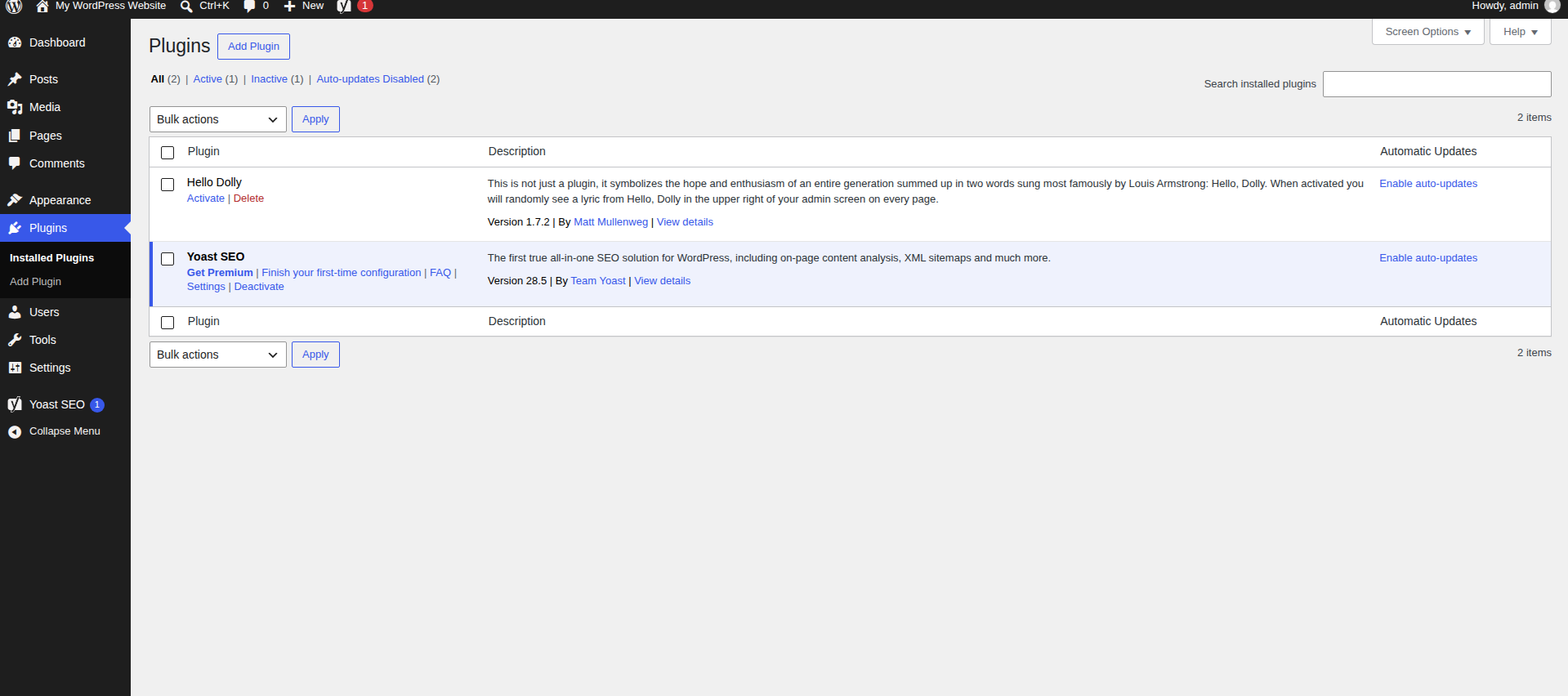Click red notification badge in admin bar
Viewport: 1568px width, 696px height.
(x=364, y=6)
